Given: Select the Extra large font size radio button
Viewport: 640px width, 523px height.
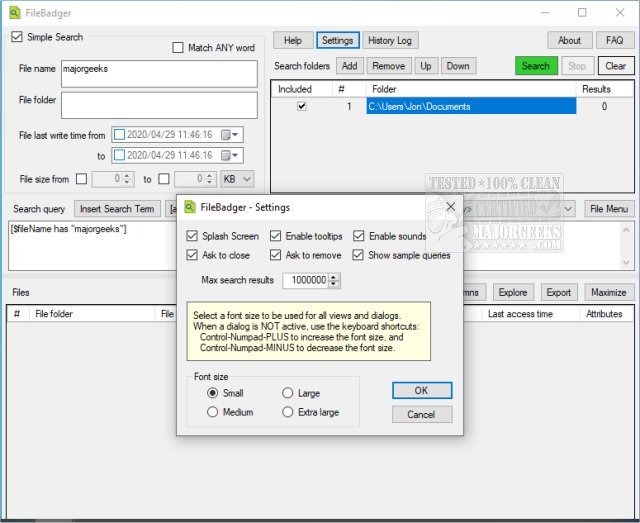Looking at the screenshot, I should point(287,412).
